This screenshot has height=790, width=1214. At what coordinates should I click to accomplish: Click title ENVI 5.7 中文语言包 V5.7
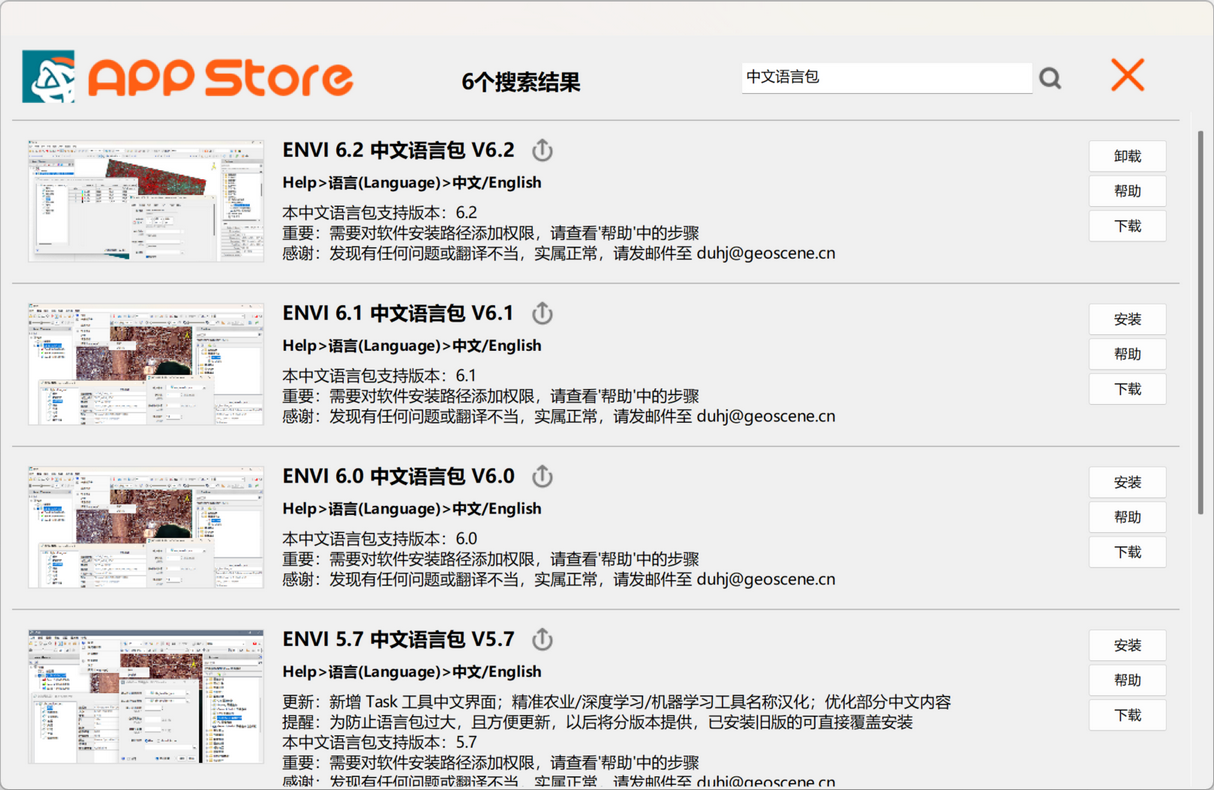[x=398, y=639]
